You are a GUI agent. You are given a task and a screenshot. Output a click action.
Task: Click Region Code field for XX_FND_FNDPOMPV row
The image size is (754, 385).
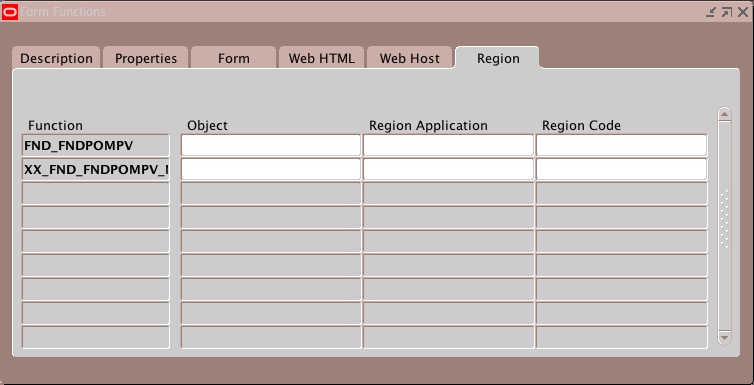click(x=622, y=169)
